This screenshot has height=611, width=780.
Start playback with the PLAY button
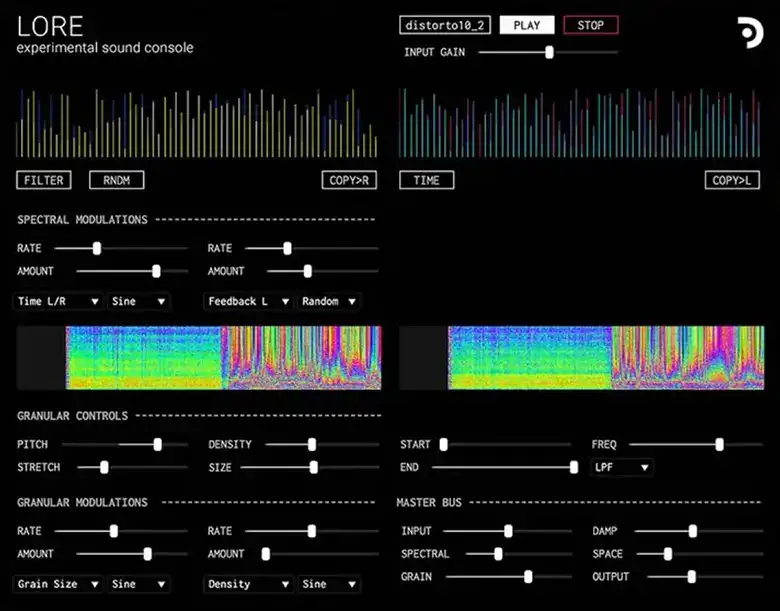coord(527,25)
